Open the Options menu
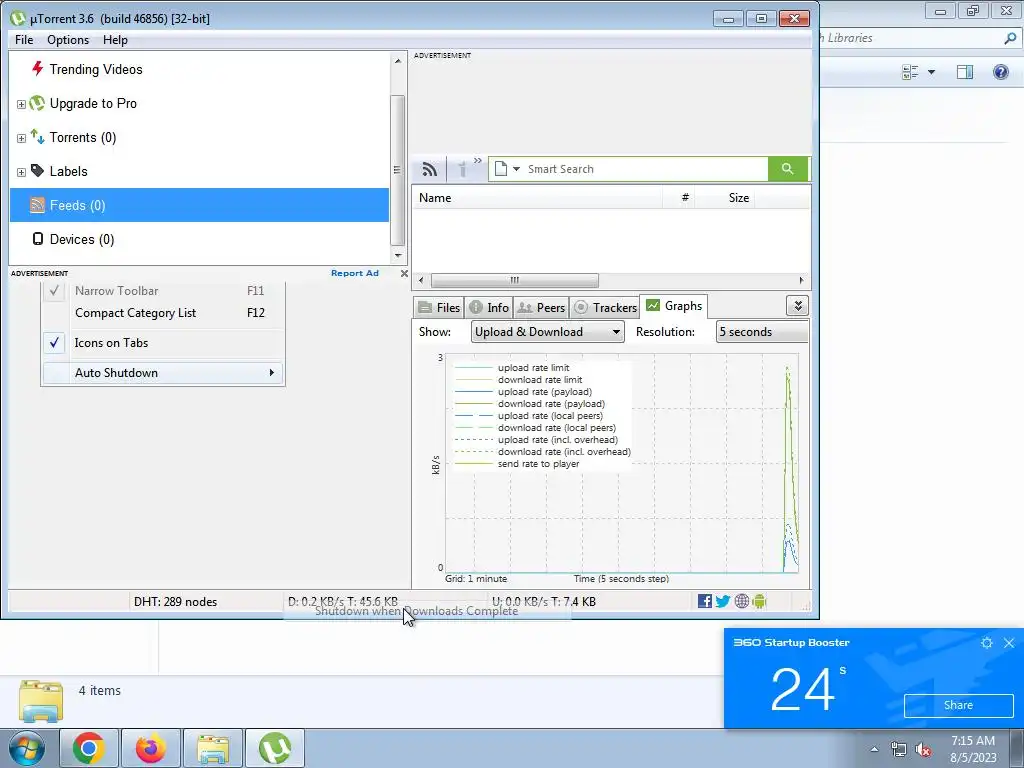 [x=68, y=40]
